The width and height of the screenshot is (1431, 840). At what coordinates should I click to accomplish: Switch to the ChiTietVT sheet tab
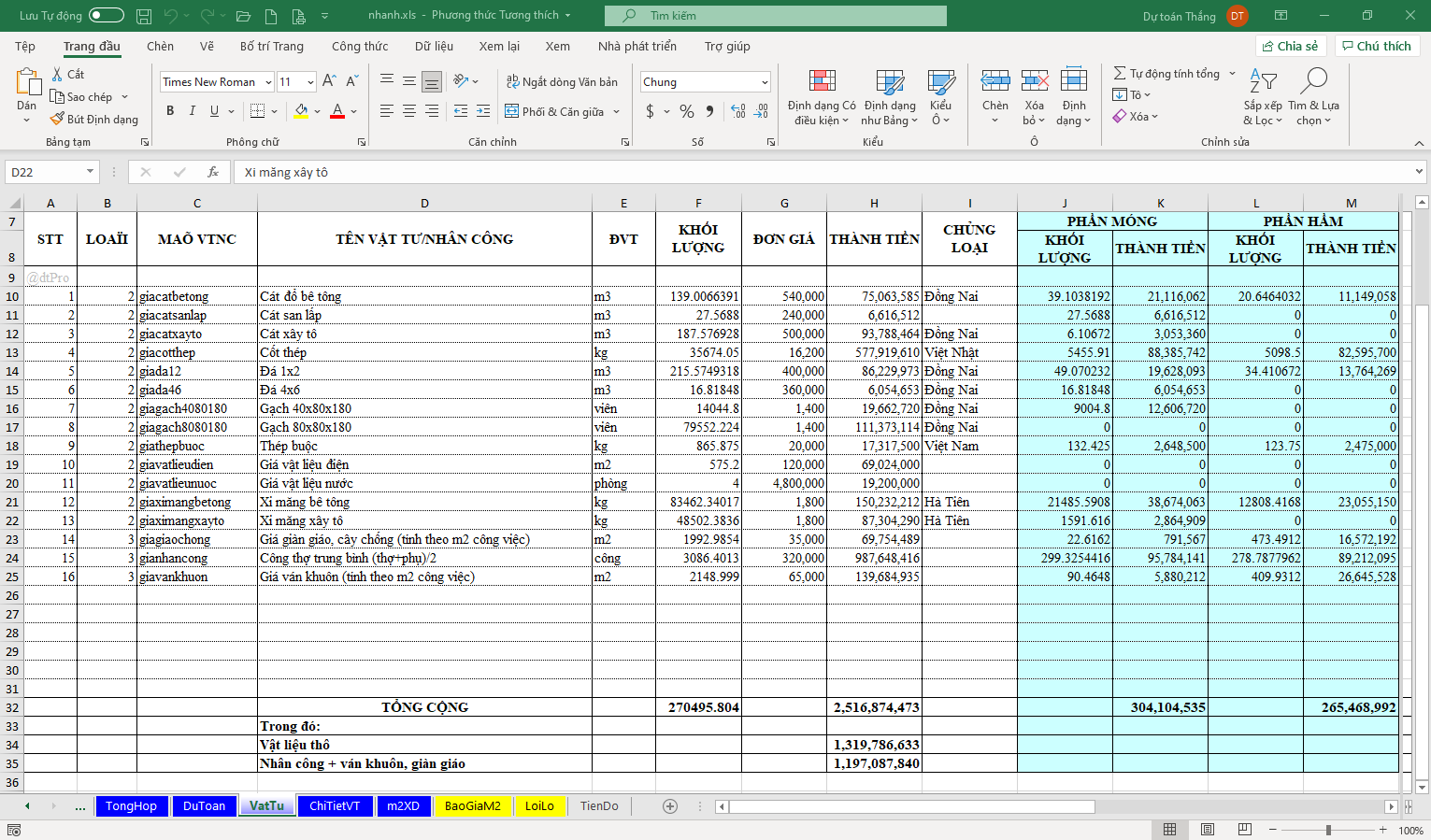(335, 806)
